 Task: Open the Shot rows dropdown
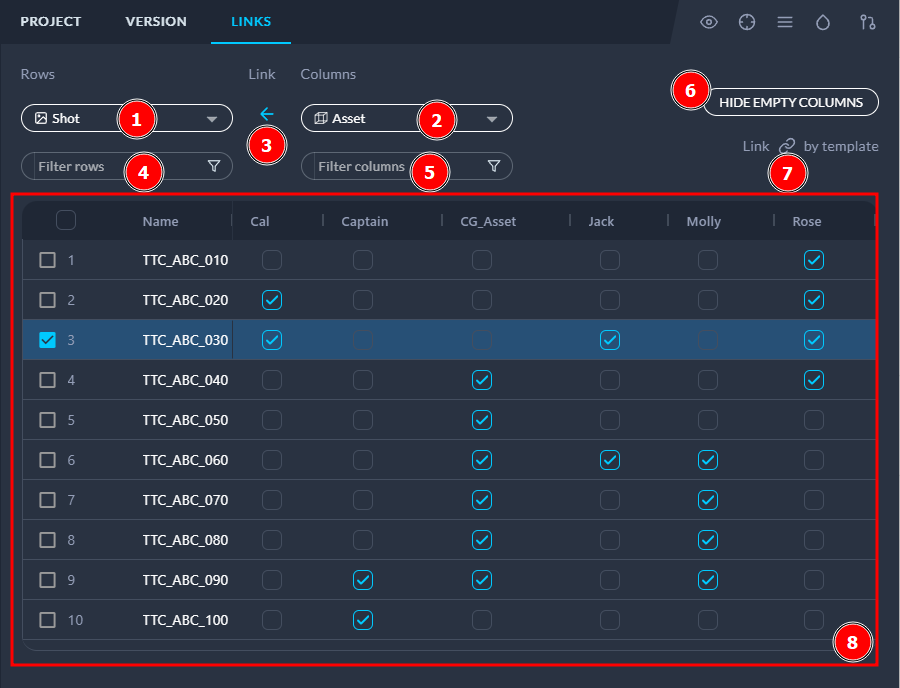point(211,119)
